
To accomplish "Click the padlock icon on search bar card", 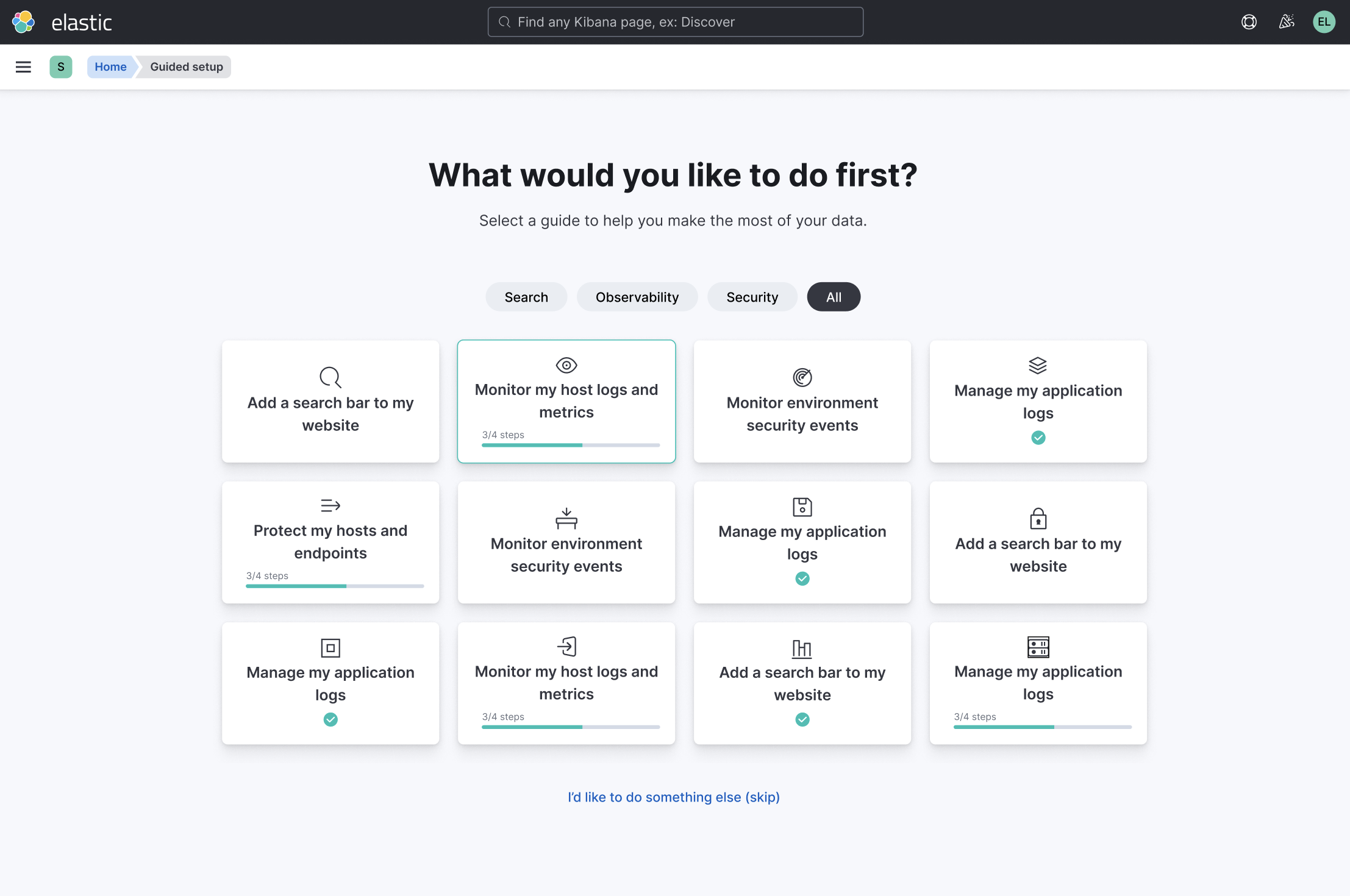I will (x=1038, y=519).
